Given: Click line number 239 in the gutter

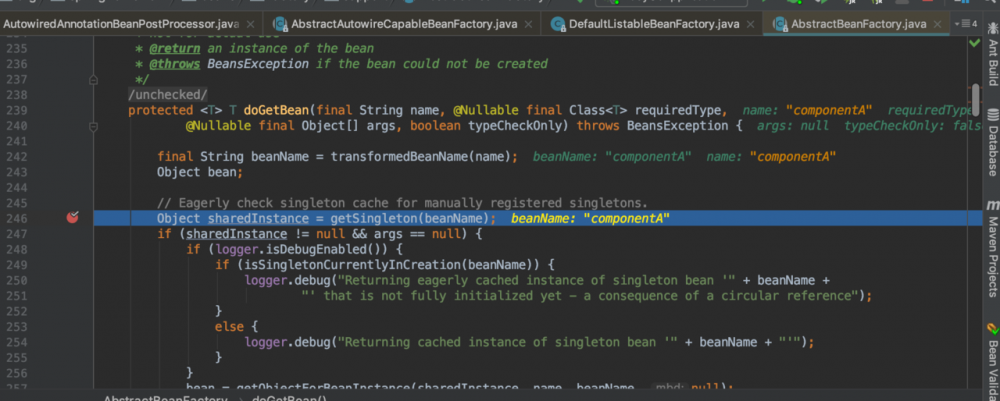Looking at the screenshot, I should coord(17,110).
